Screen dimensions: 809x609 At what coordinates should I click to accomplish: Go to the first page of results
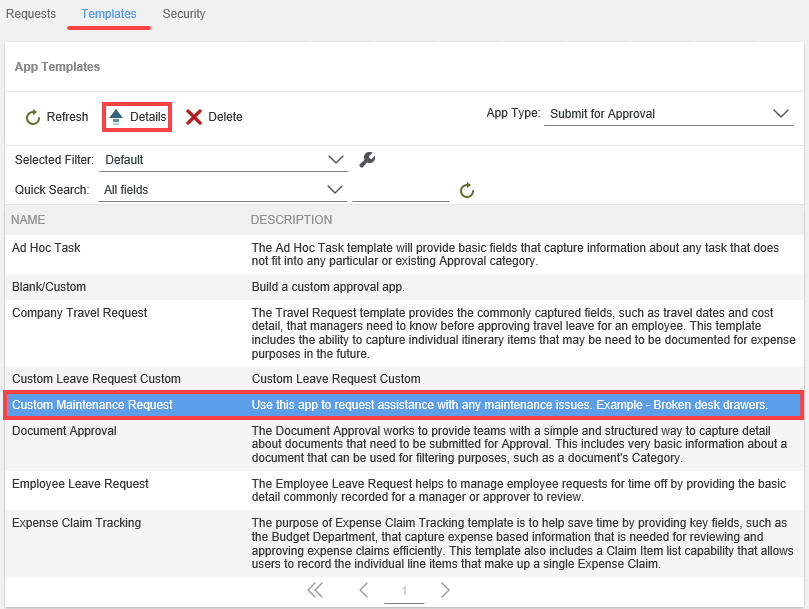point(315,591)
